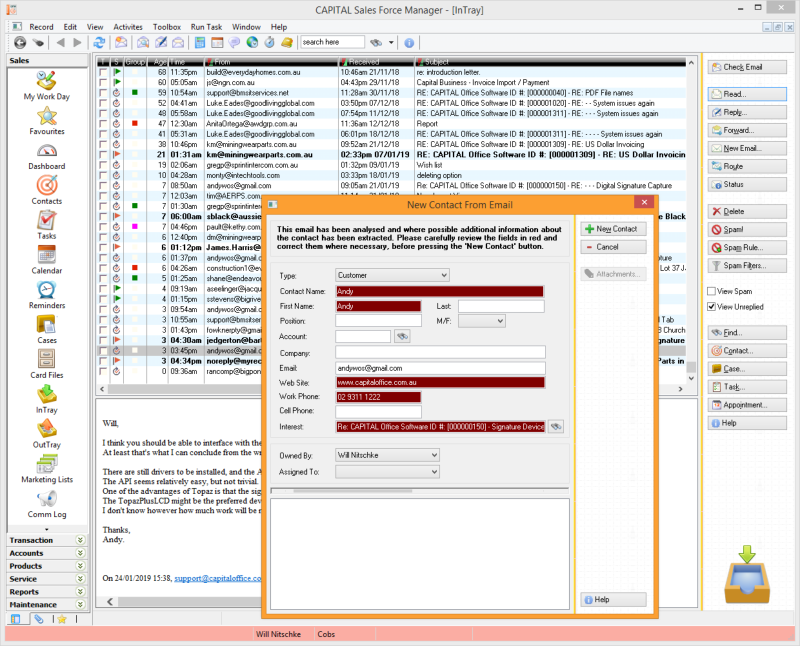Tick checkbox for support@bmsitservices.net row

click(x=104, y=93)
